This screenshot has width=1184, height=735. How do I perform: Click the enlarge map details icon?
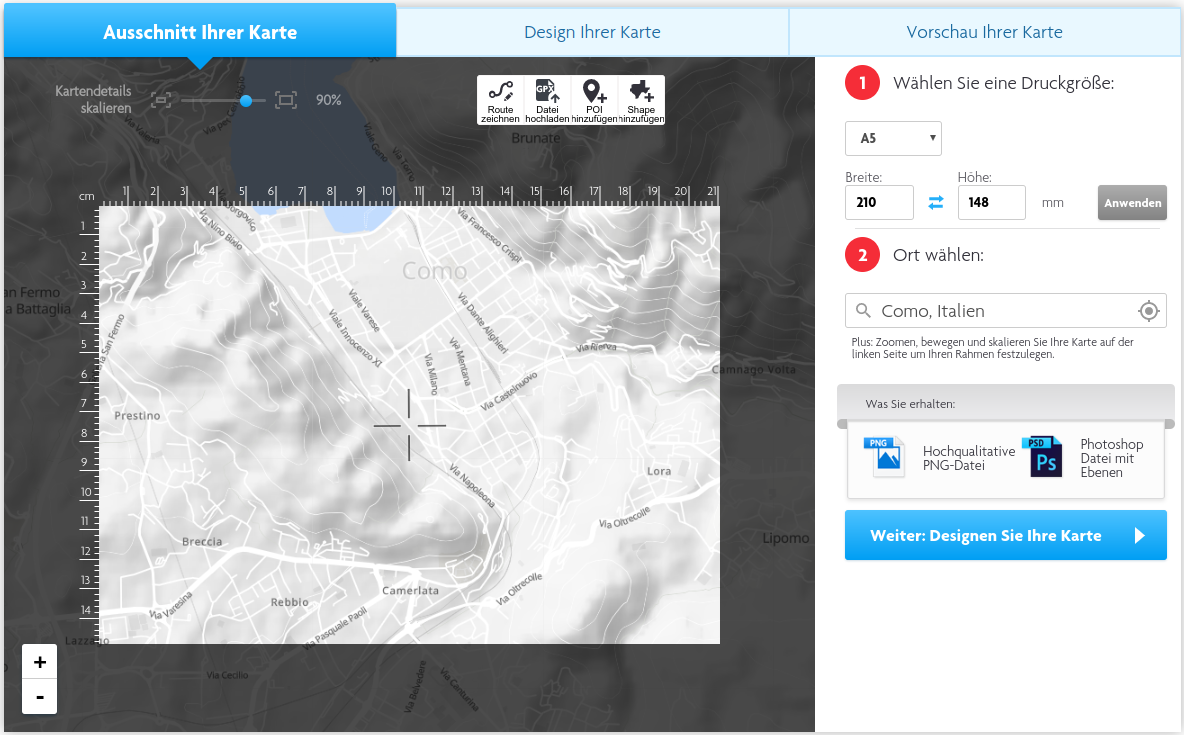pyautogui.click(x=286, y=100)
